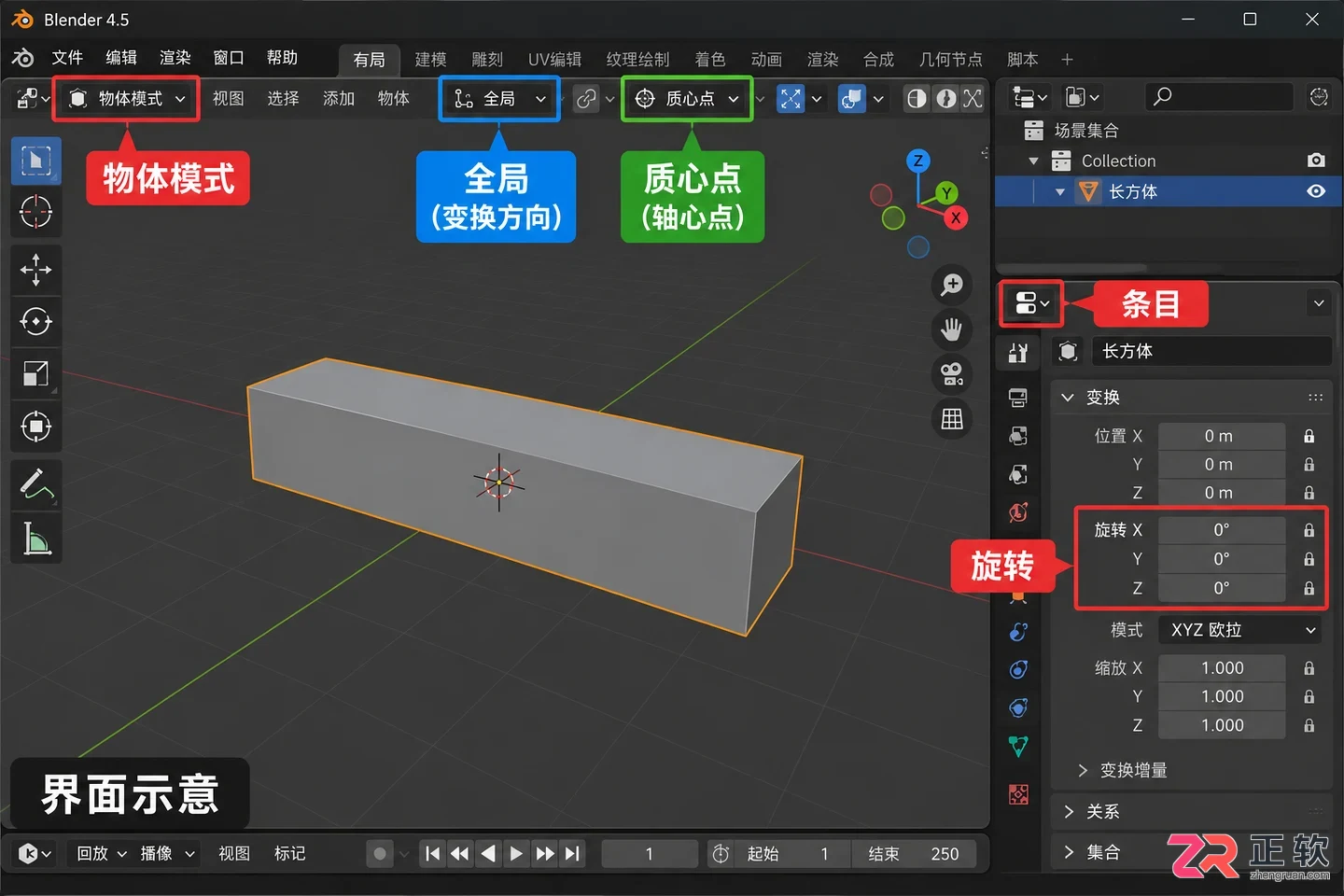Open the Physics properties tab
This screenshot has width=1344, height=896.
point(1018,669)
